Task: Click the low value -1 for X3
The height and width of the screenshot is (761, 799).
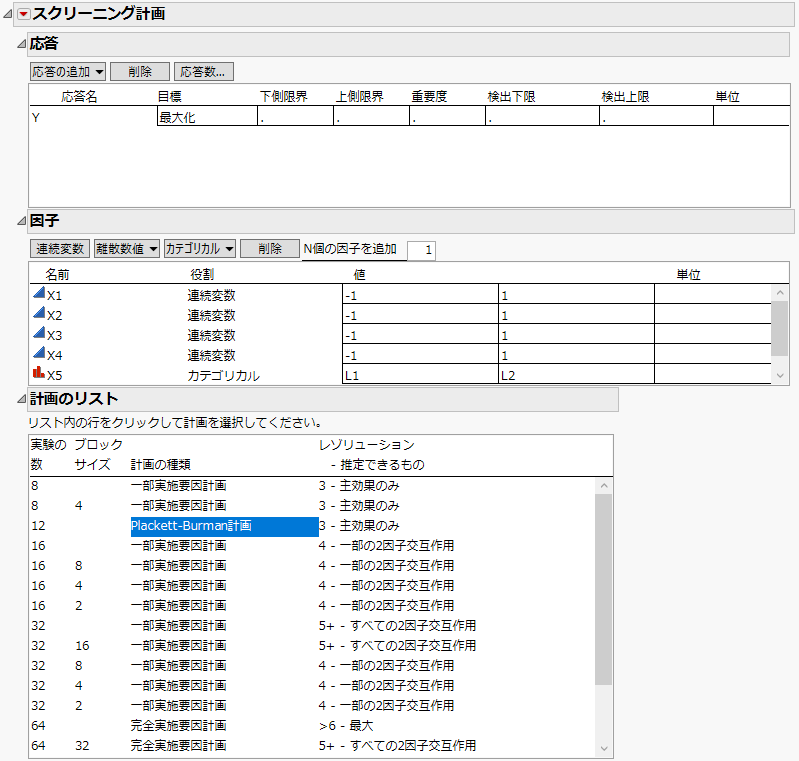Action: pyautogui.click(x=420, y=334)
